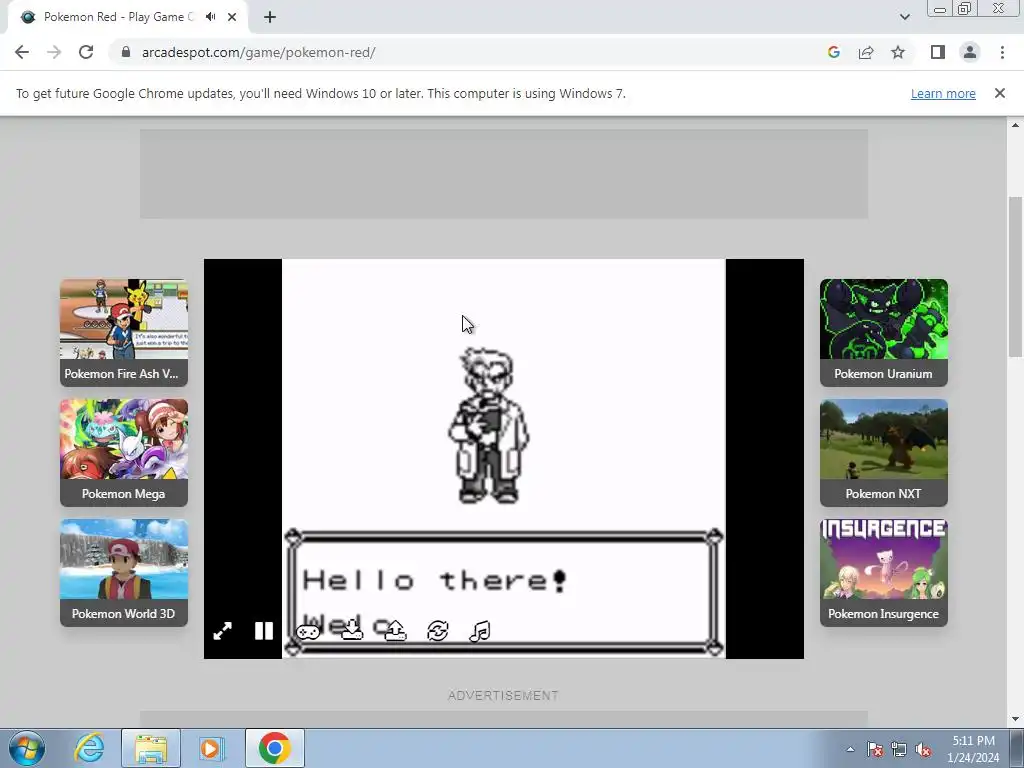Go back to the previous page
The image size is (1024, 768).
click(x=22, y=52)
